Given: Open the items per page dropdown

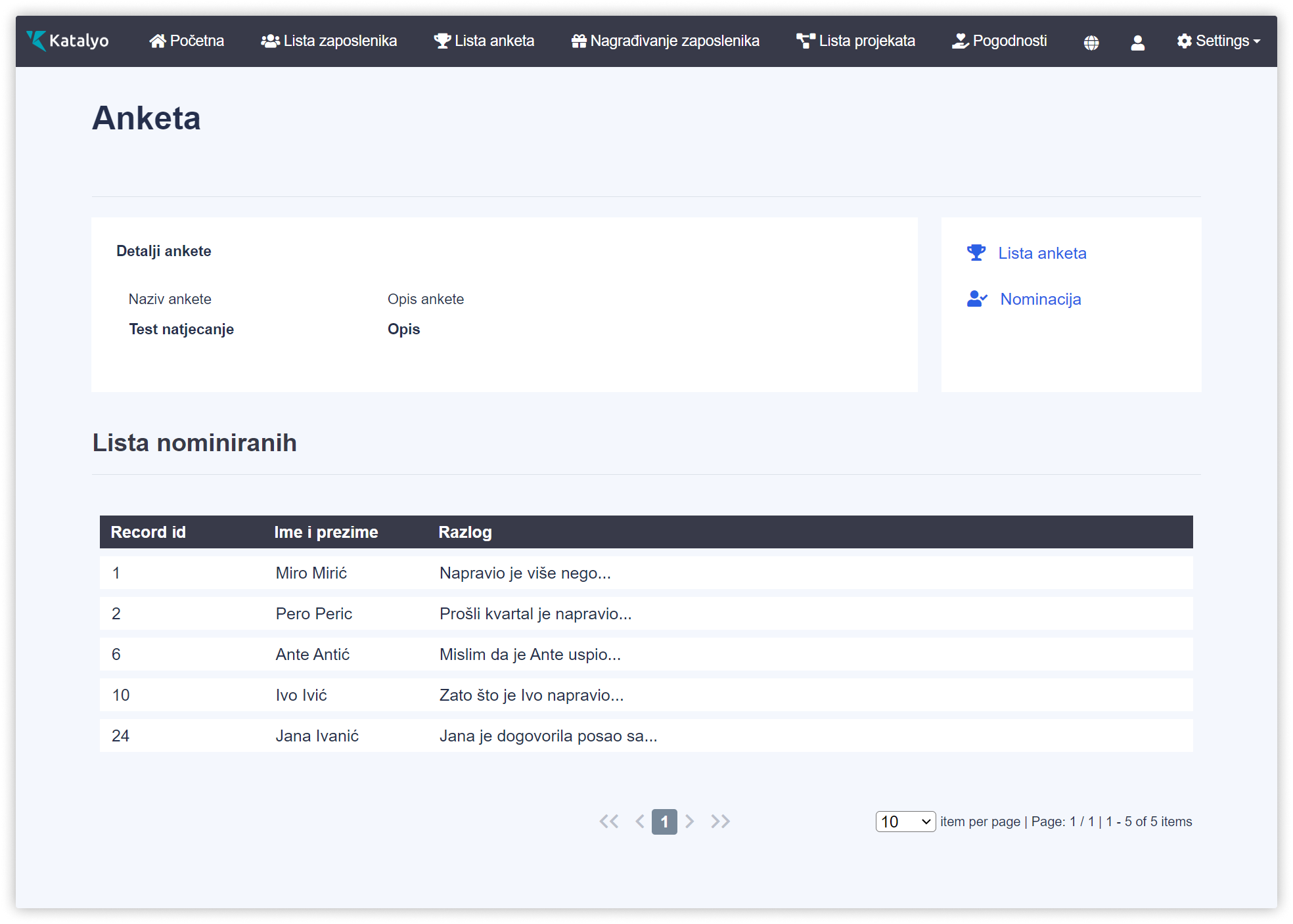Looking at the screenshot, I should pyautogui.click(x=905, y=822).
